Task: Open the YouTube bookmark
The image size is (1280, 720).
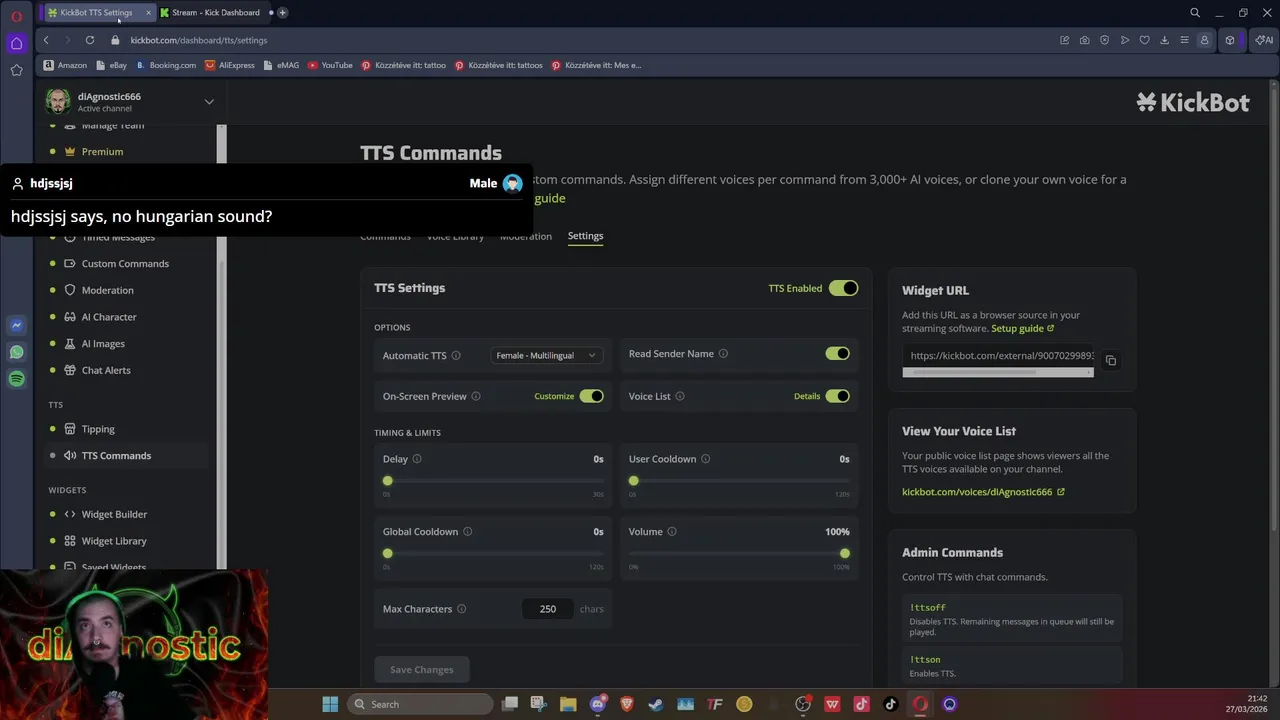Action: tap(330, 65)
